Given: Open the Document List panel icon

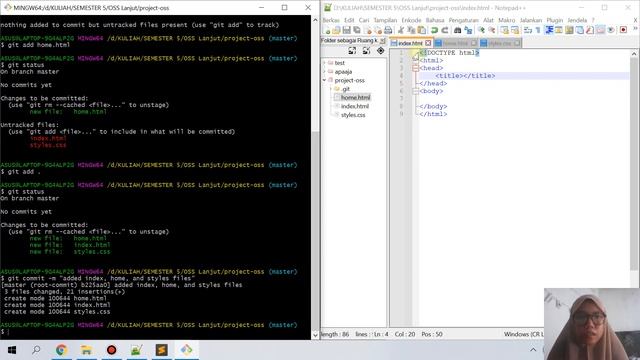Looking at the screenshot, I should click(x=580, y=30).
